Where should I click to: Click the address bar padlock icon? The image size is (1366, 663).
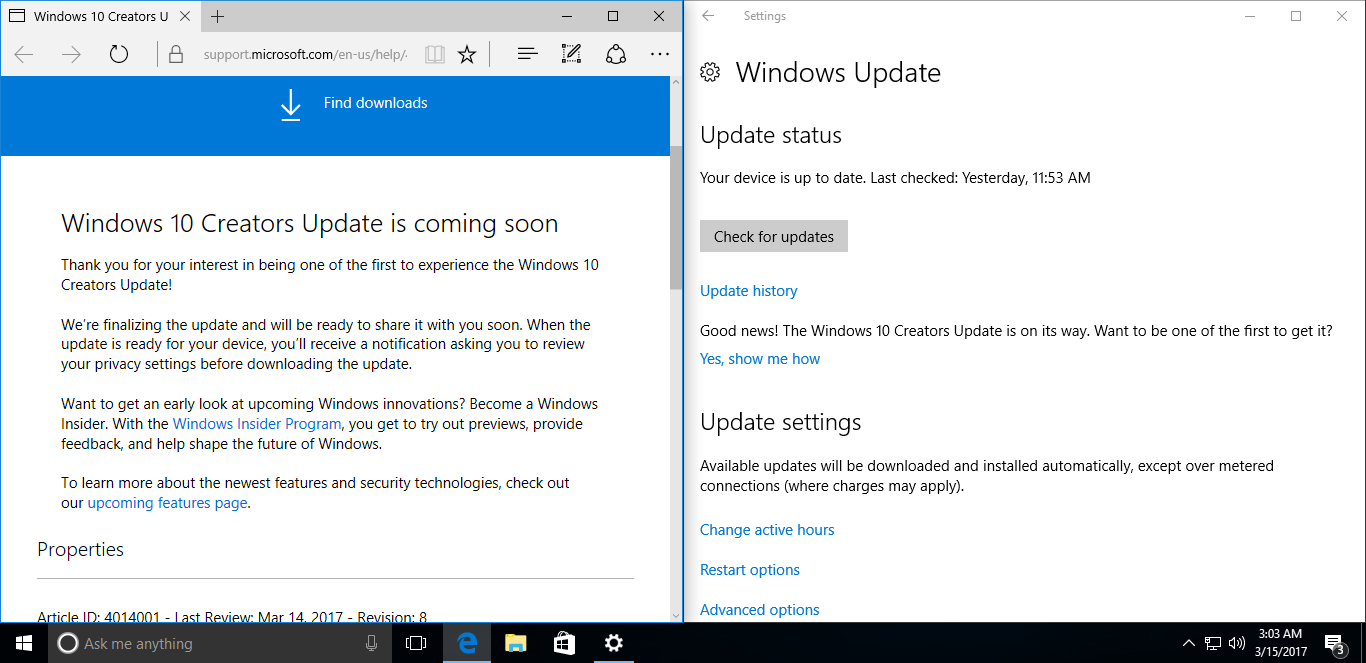176,55
